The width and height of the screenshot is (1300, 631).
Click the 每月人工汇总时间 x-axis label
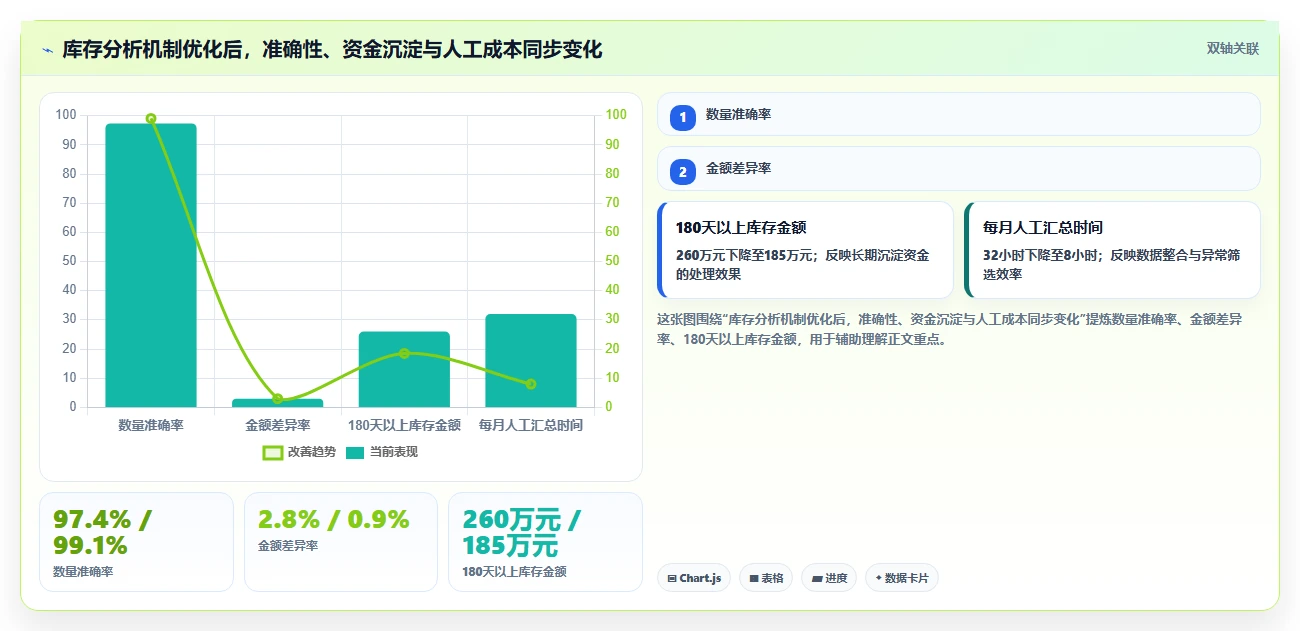click(x=531, y=425)
